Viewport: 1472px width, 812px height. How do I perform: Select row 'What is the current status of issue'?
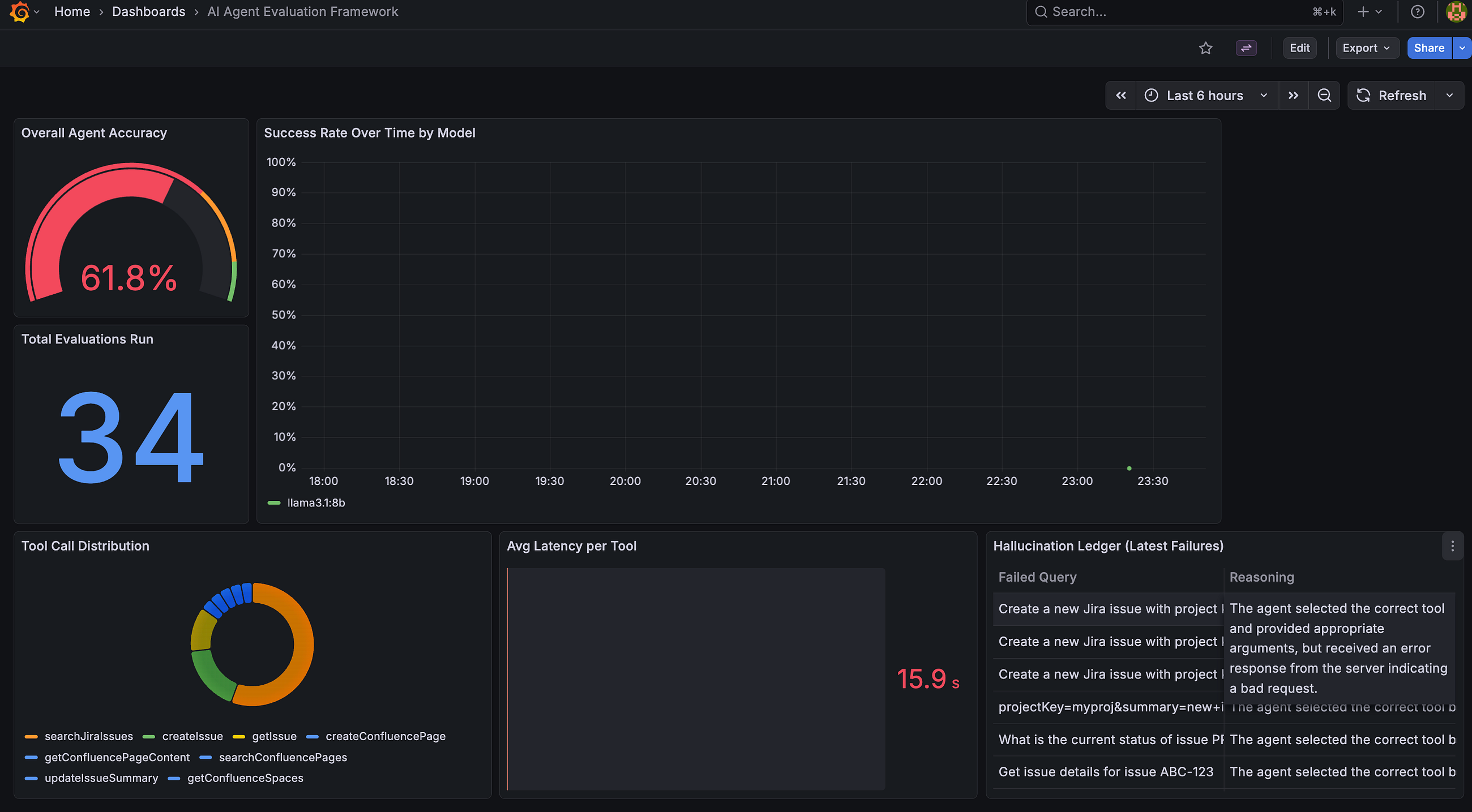1223,740
